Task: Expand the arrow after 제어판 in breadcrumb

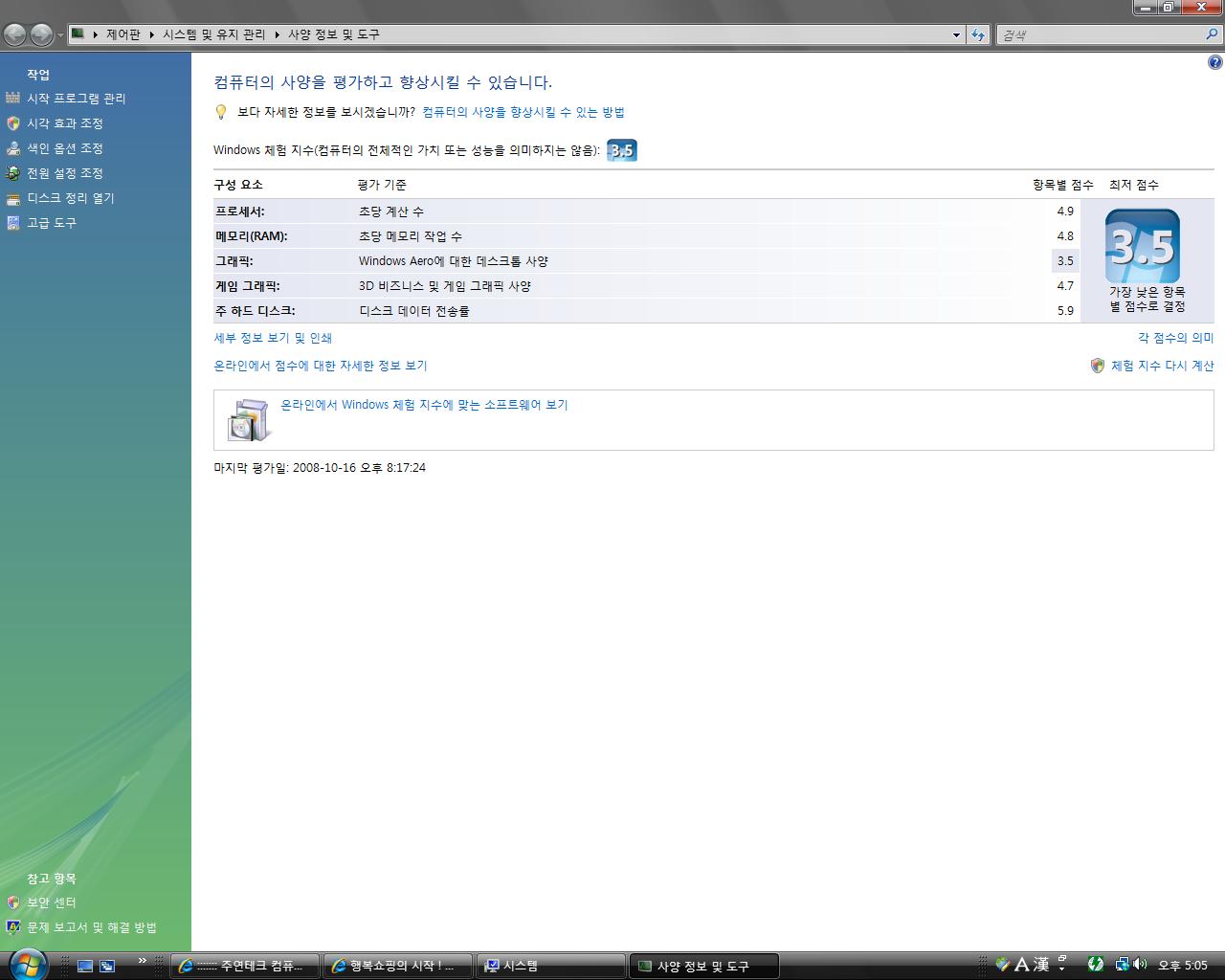Action: (x=151, y=34)
